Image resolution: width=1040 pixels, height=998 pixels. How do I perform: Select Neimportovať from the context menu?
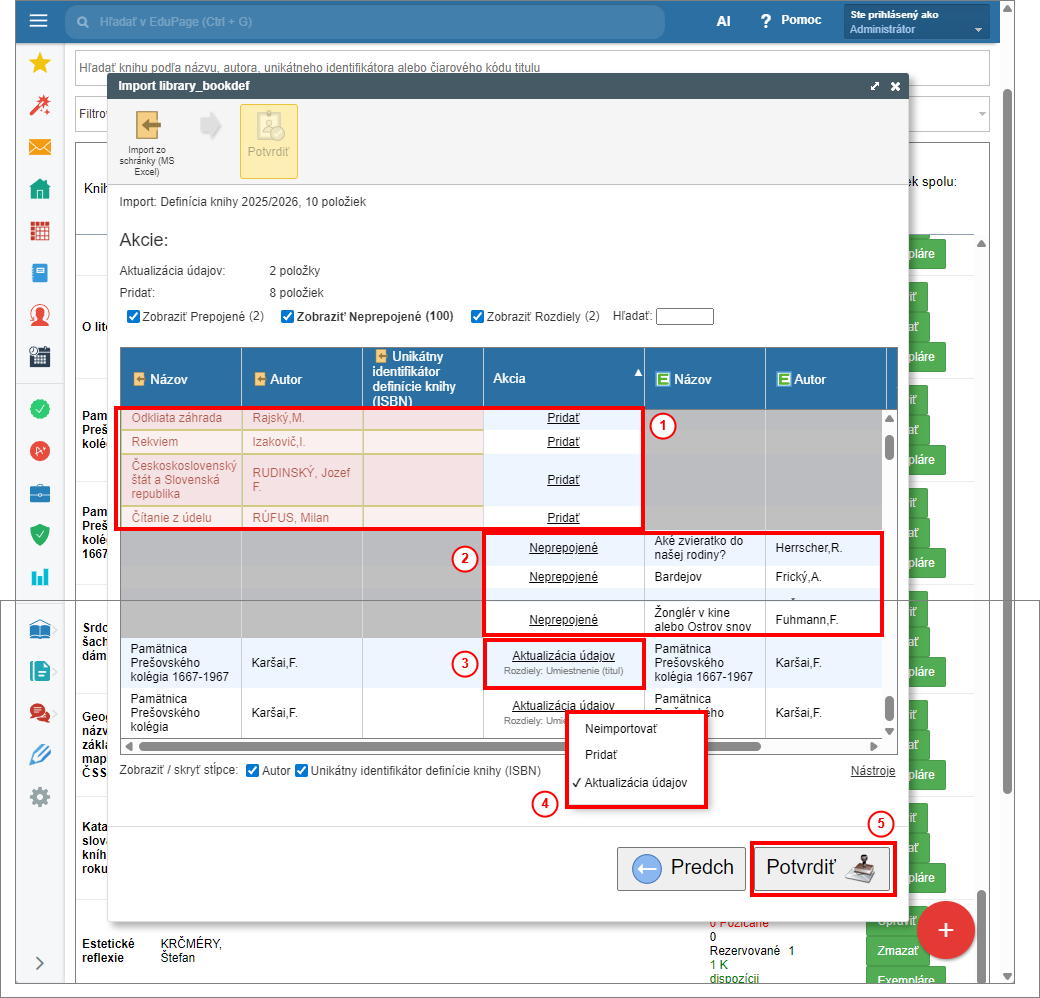[x=620, y=729]
